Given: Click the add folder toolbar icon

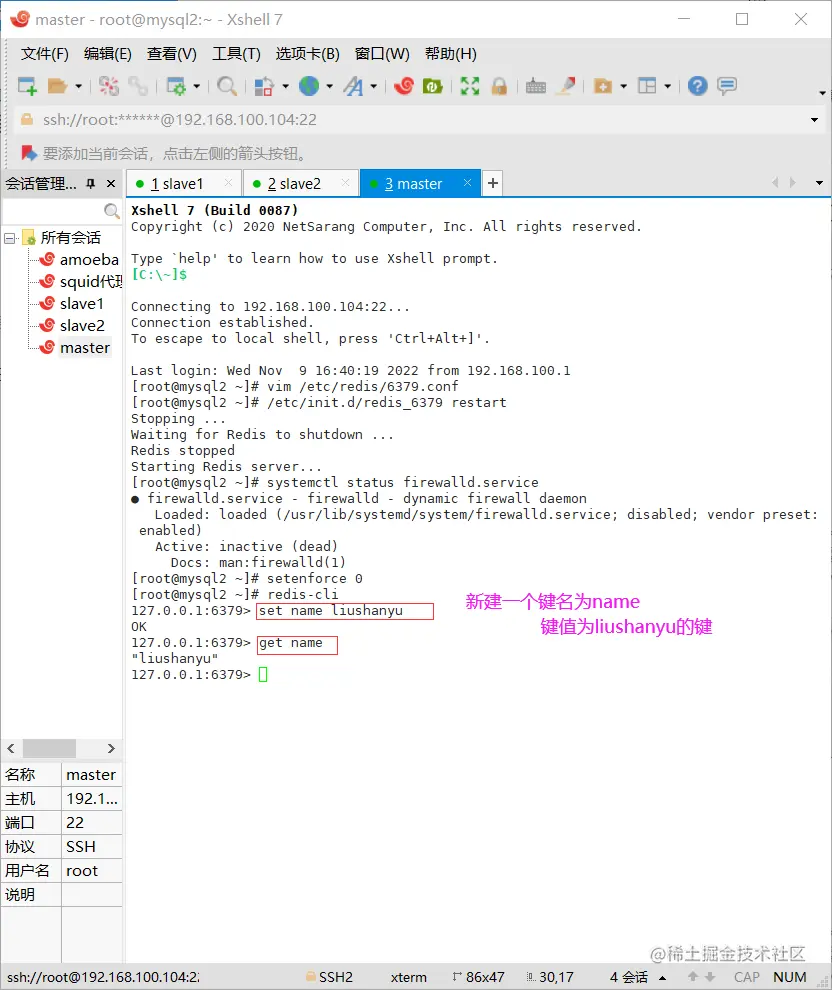Looking at the screenshot, I should click(603, 86).
